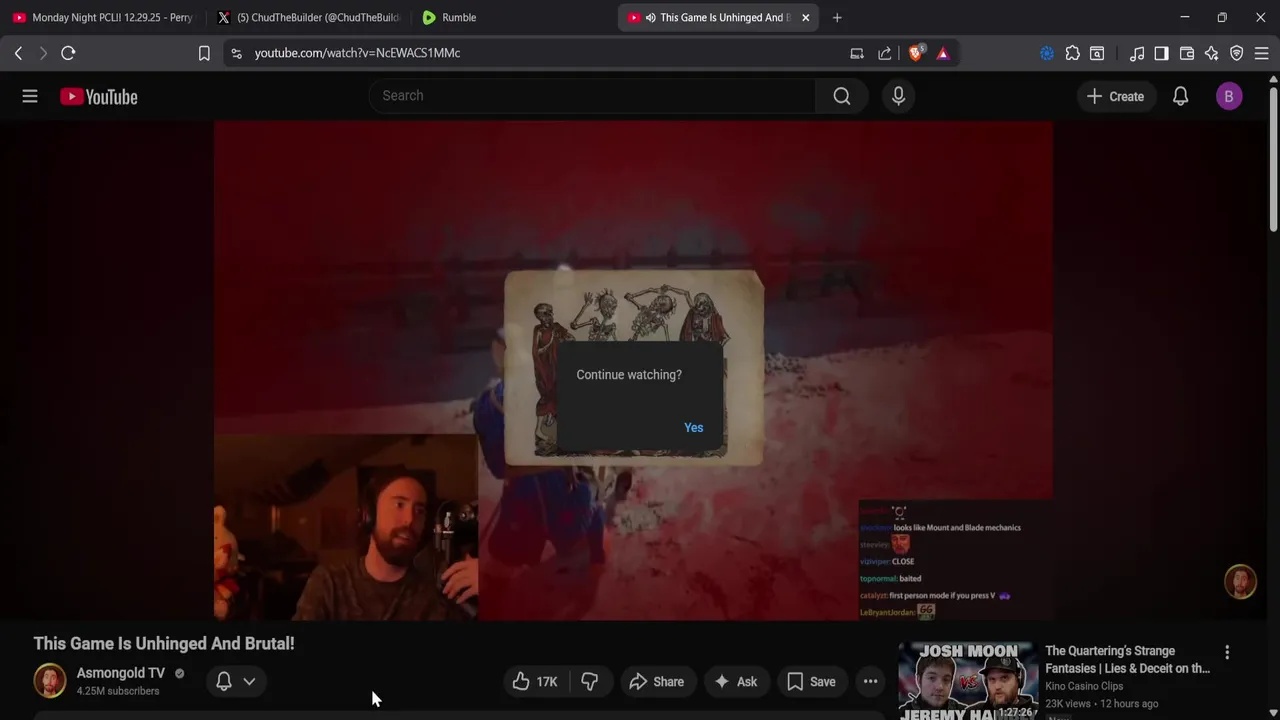This screenshot has width=1280, height=720.
Task: Open the YouTube guide hamburger menu
Action: (x=30, y=96)
